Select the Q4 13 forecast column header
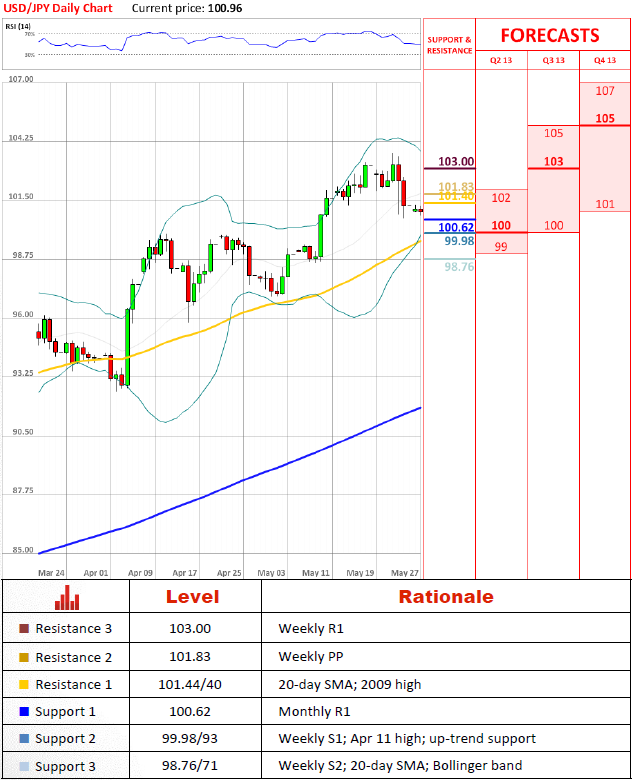This screenshot has width=633, height=780. tap(605, 60)
